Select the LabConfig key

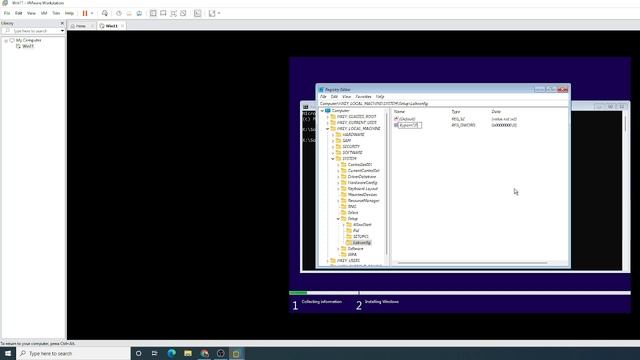tap(362, 243)
